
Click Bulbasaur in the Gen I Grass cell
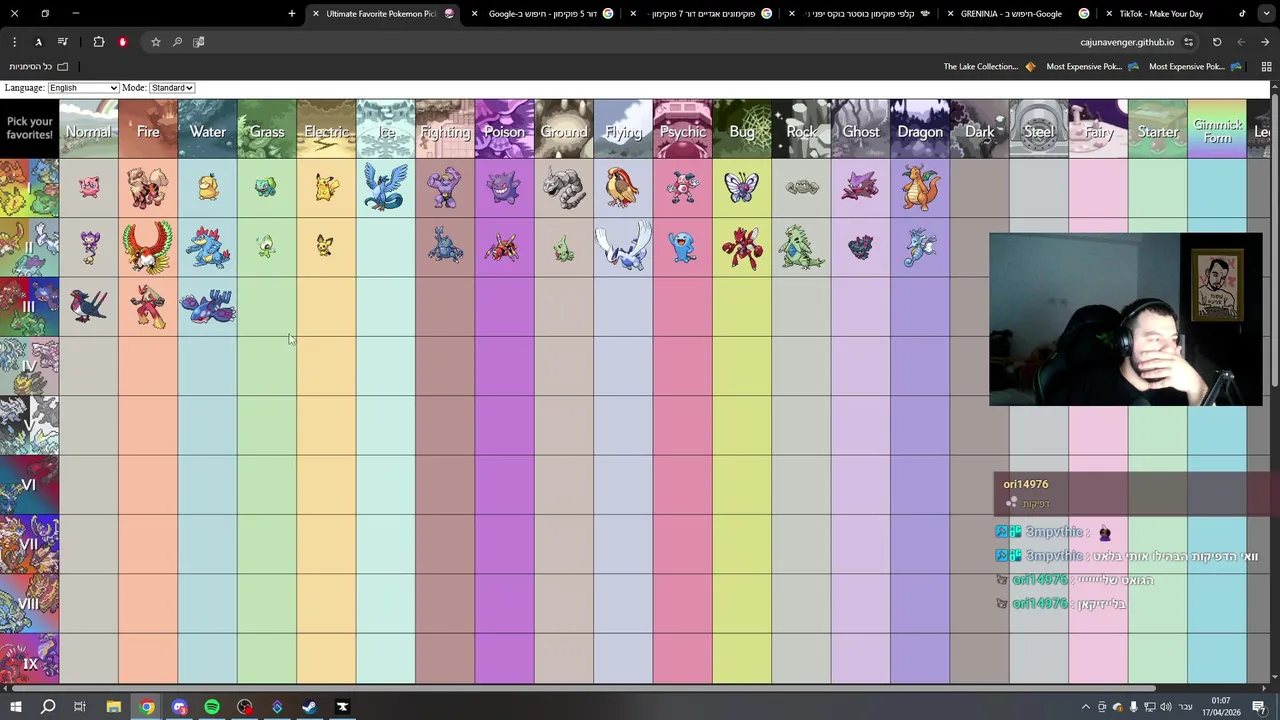(265, 187)
